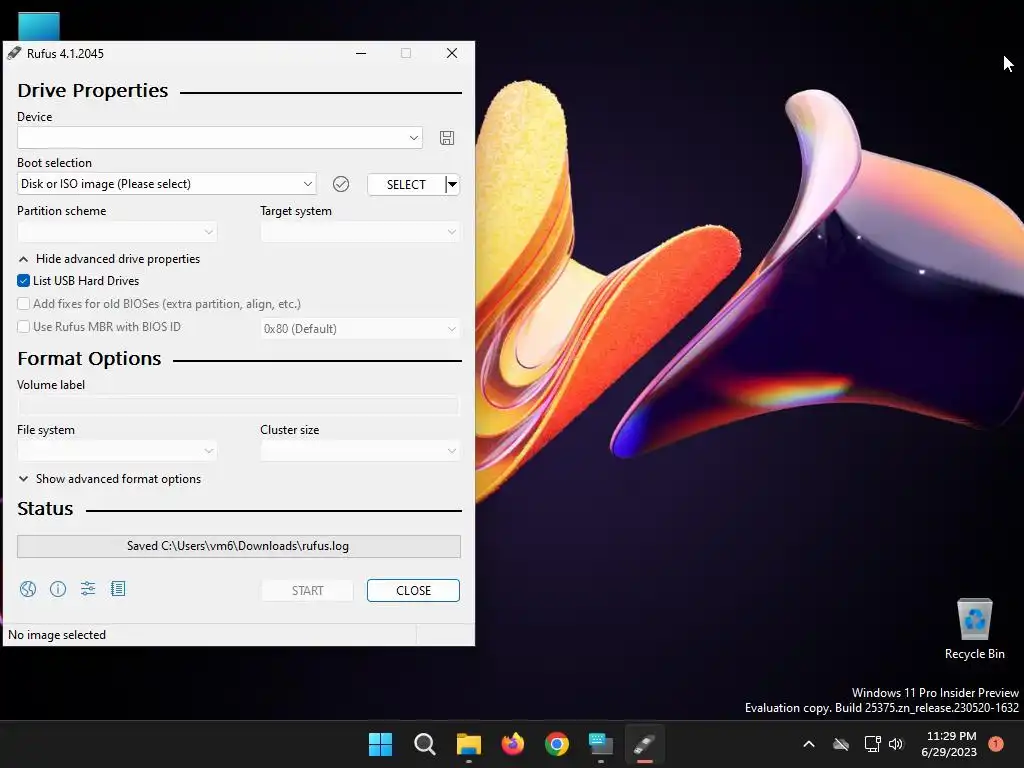This screenshot has width=1024, height=768.
Task: Minimize the Rufus window
Action: [x=360, y=54]
